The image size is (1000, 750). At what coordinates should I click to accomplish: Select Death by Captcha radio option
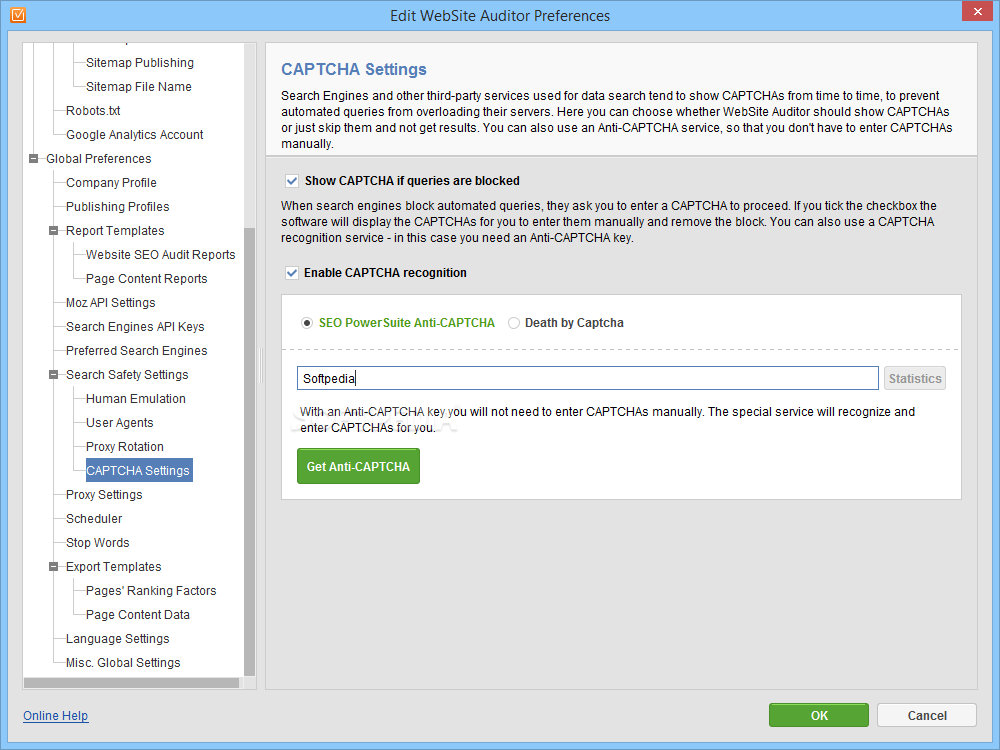pos(513,323)
